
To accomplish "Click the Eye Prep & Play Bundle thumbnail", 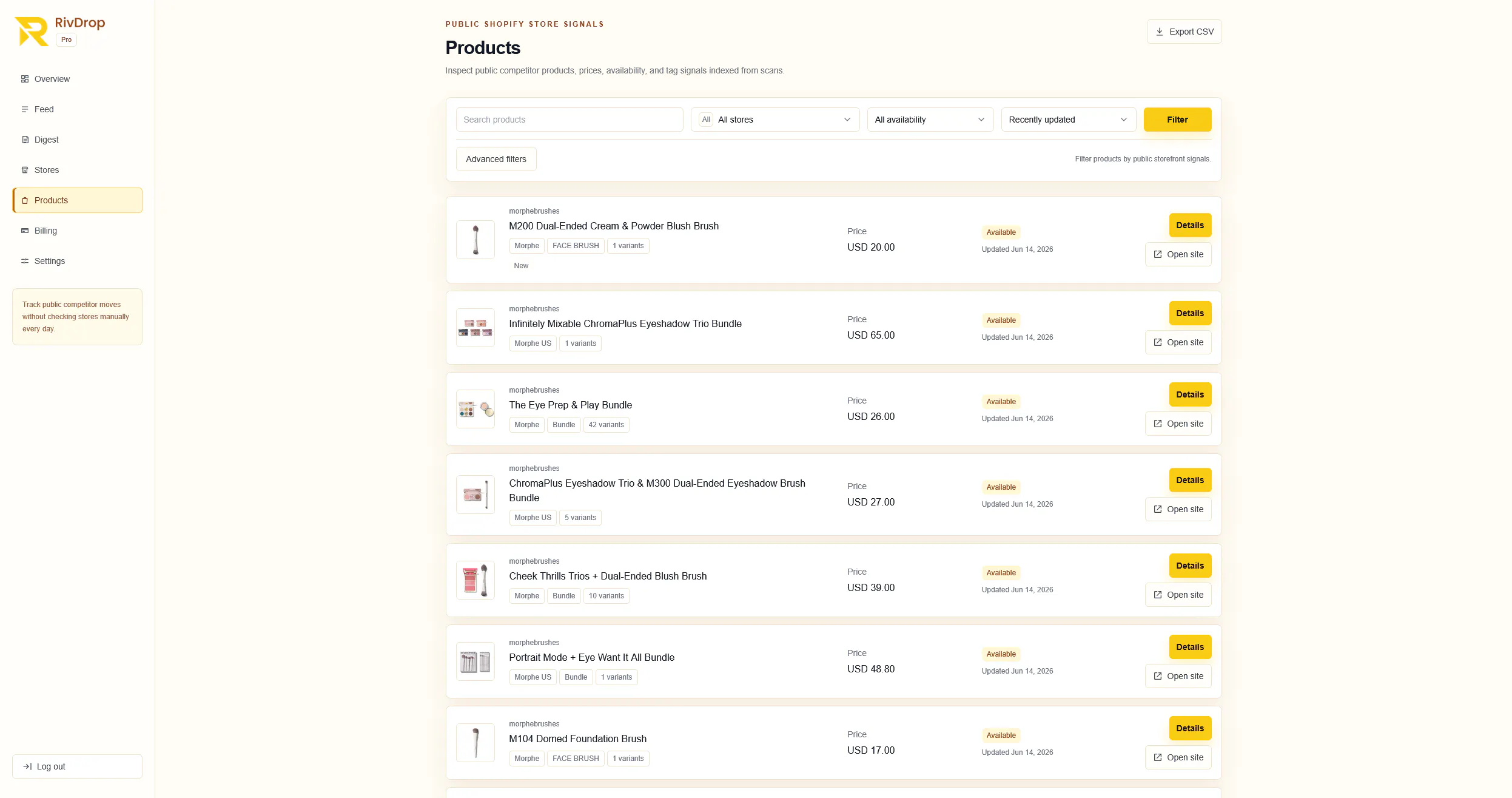I will pos(475,409).
